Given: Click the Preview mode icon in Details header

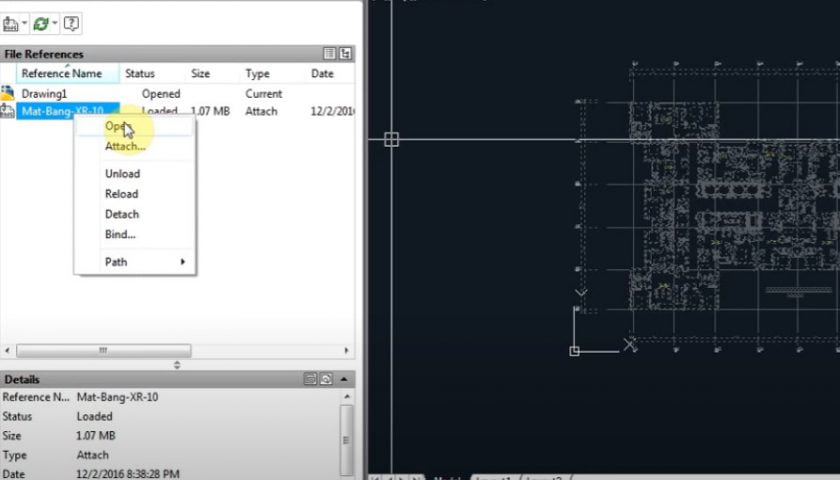Looking at the screenshot, I should 326,380.
